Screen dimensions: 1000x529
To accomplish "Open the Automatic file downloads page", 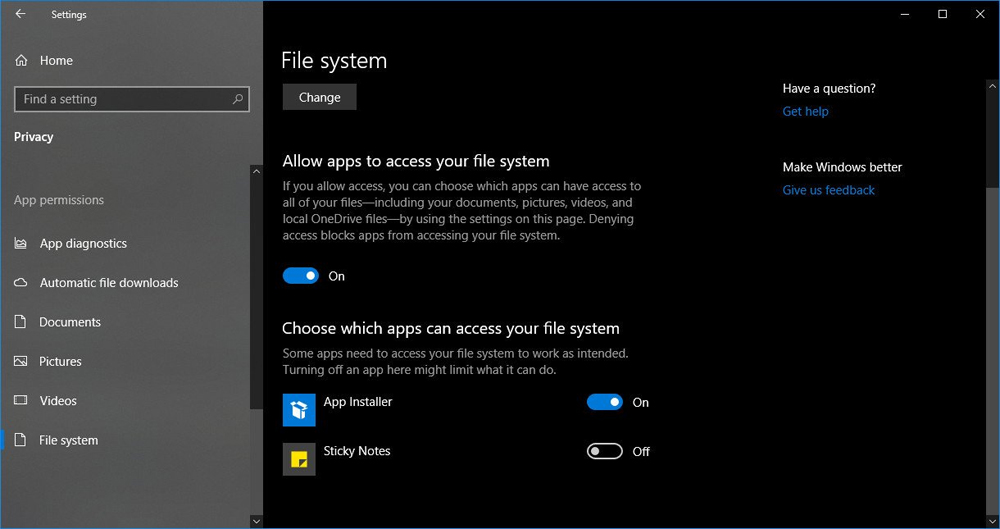I will coord(108,283).
